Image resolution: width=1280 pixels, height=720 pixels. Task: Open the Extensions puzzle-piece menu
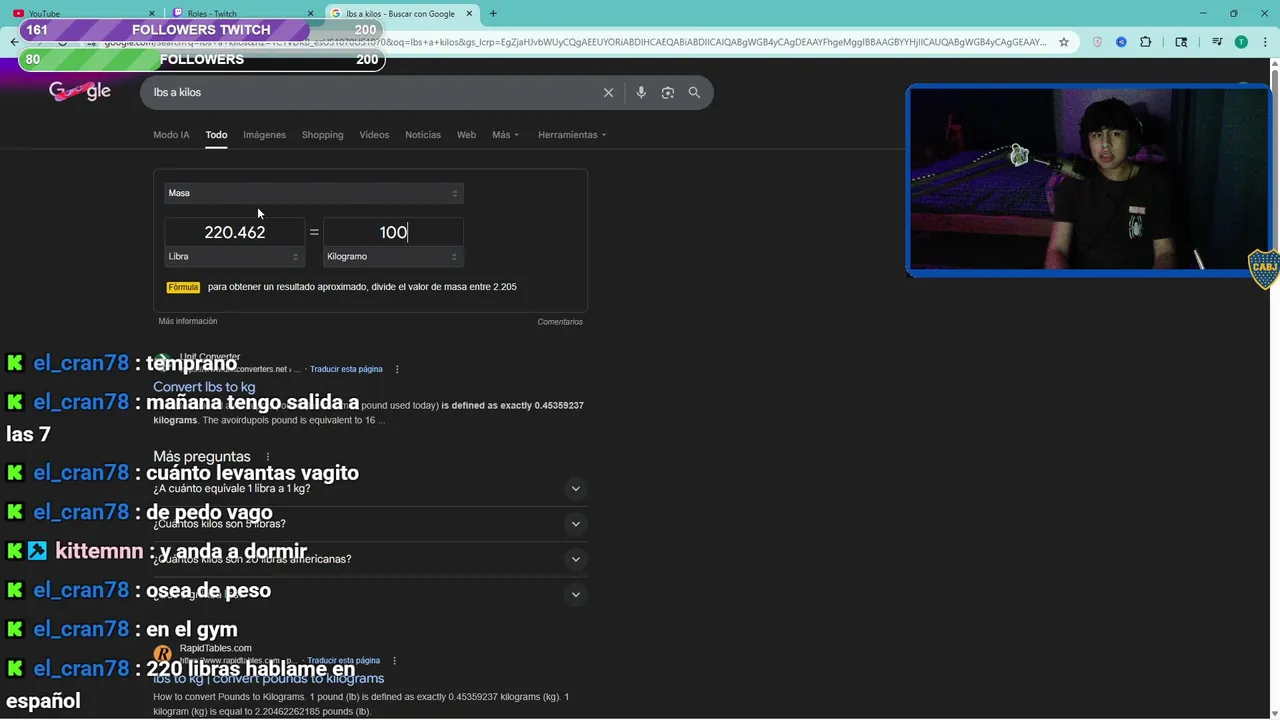(x=1146, y=42)
